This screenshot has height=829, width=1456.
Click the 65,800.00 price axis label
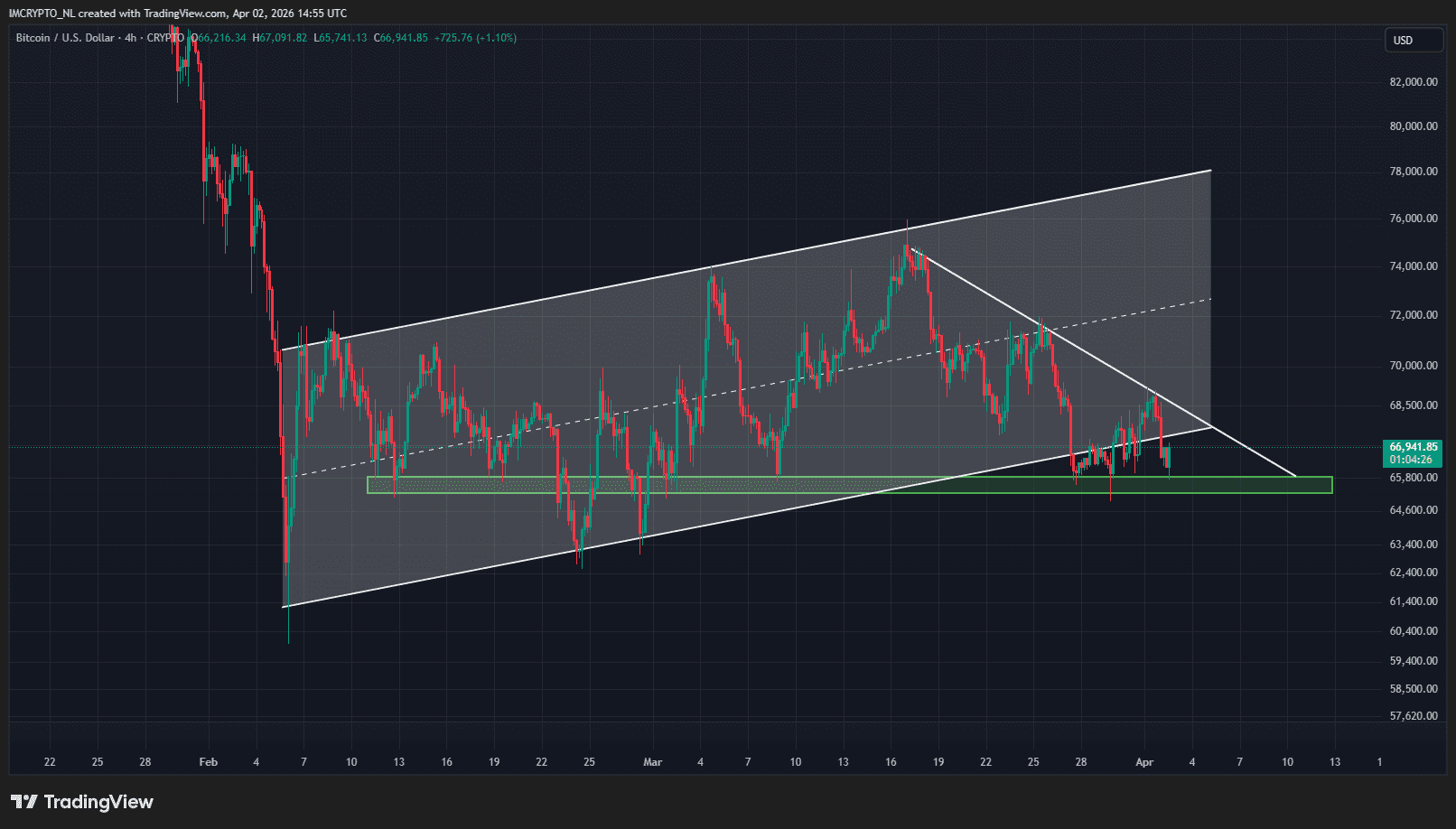1413,478
